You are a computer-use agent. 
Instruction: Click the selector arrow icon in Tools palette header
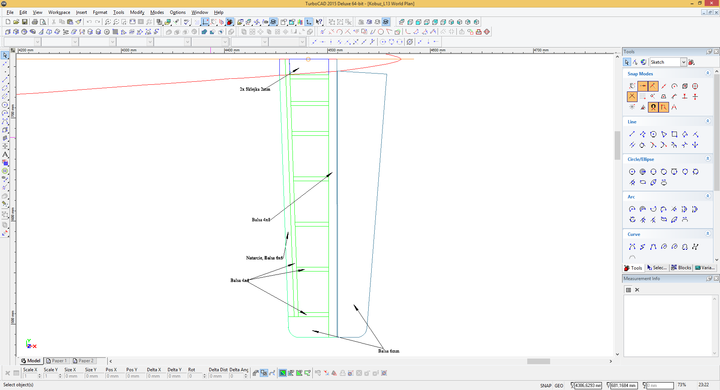click(x=627, y=62)
